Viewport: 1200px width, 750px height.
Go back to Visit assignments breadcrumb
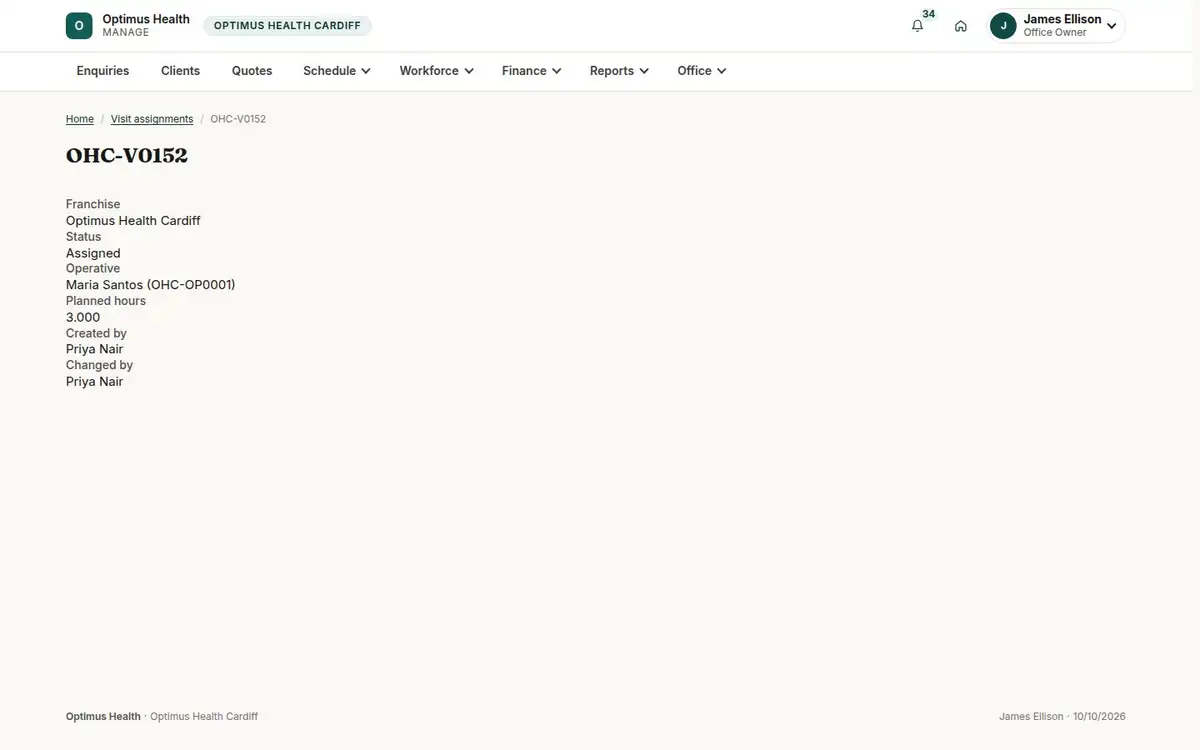pyautogui.click(x=152, y=119)
